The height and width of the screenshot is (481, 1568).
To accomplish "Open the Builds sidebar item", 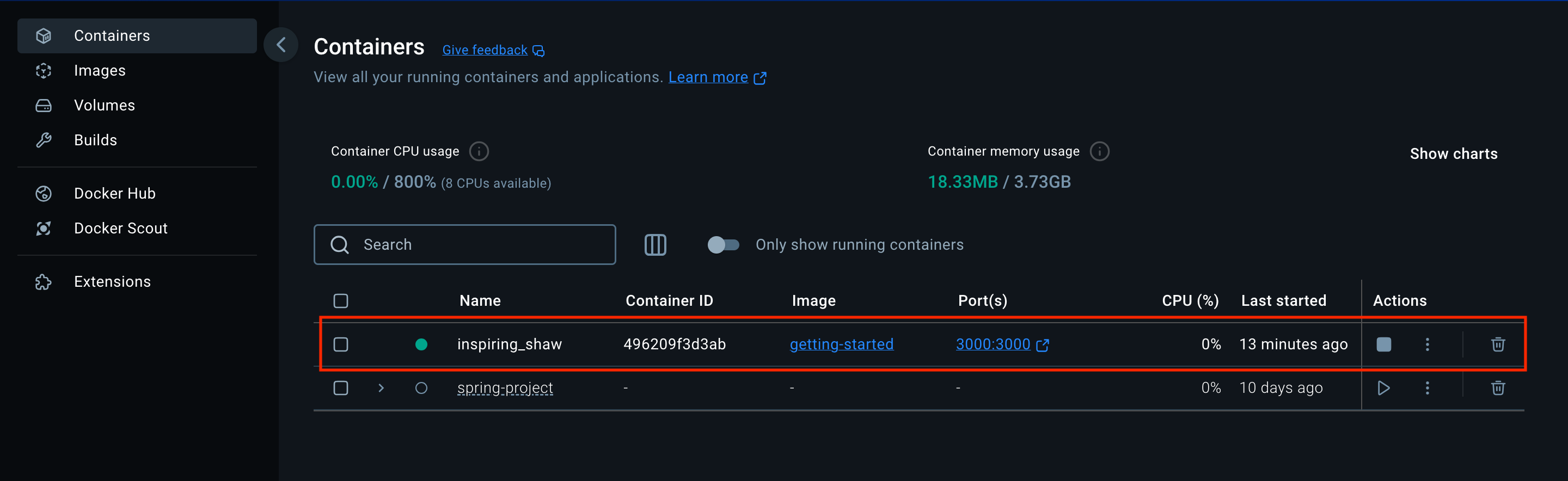I will tap(137, 140).
